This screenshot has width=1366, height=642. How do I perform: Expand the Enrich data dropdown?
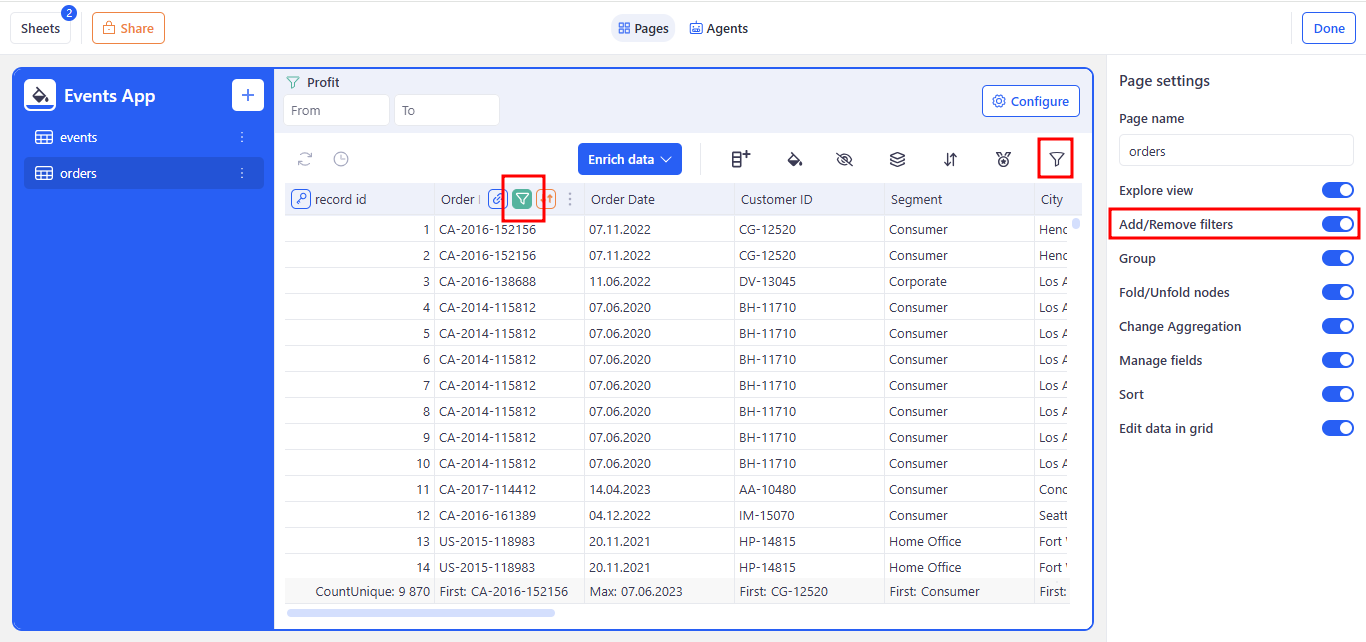(x=629, y=159)
